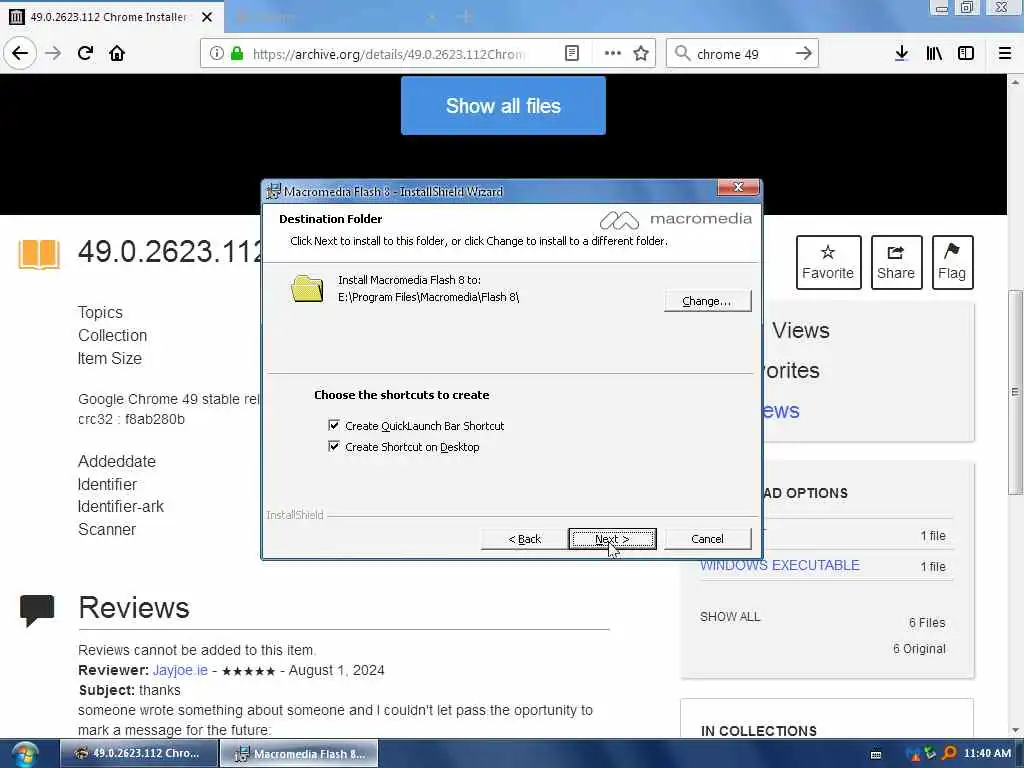
Task: Select the 49.0.2623.112 Chrome Installer tab
Action: (108, 17)
